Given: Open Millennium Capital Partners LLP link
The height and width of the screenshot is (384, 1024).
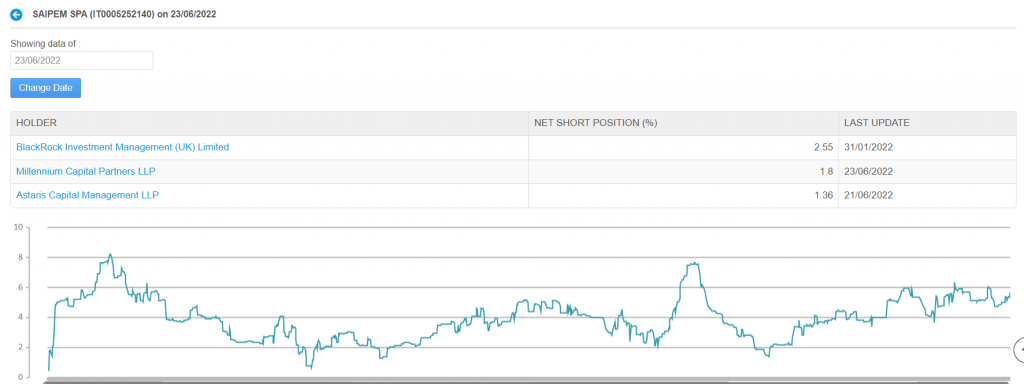Looking at the screenshot, I should 86,171.
